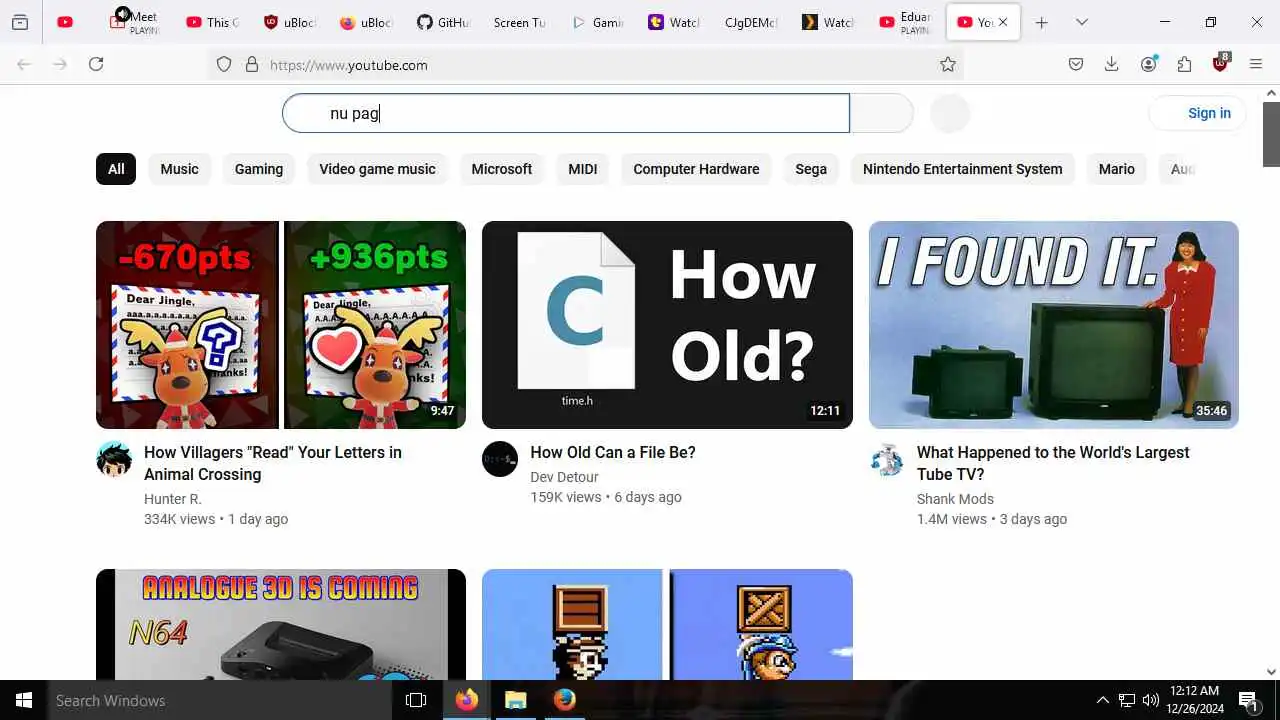Switch to the Eduar playing tab

pos(905,22)
